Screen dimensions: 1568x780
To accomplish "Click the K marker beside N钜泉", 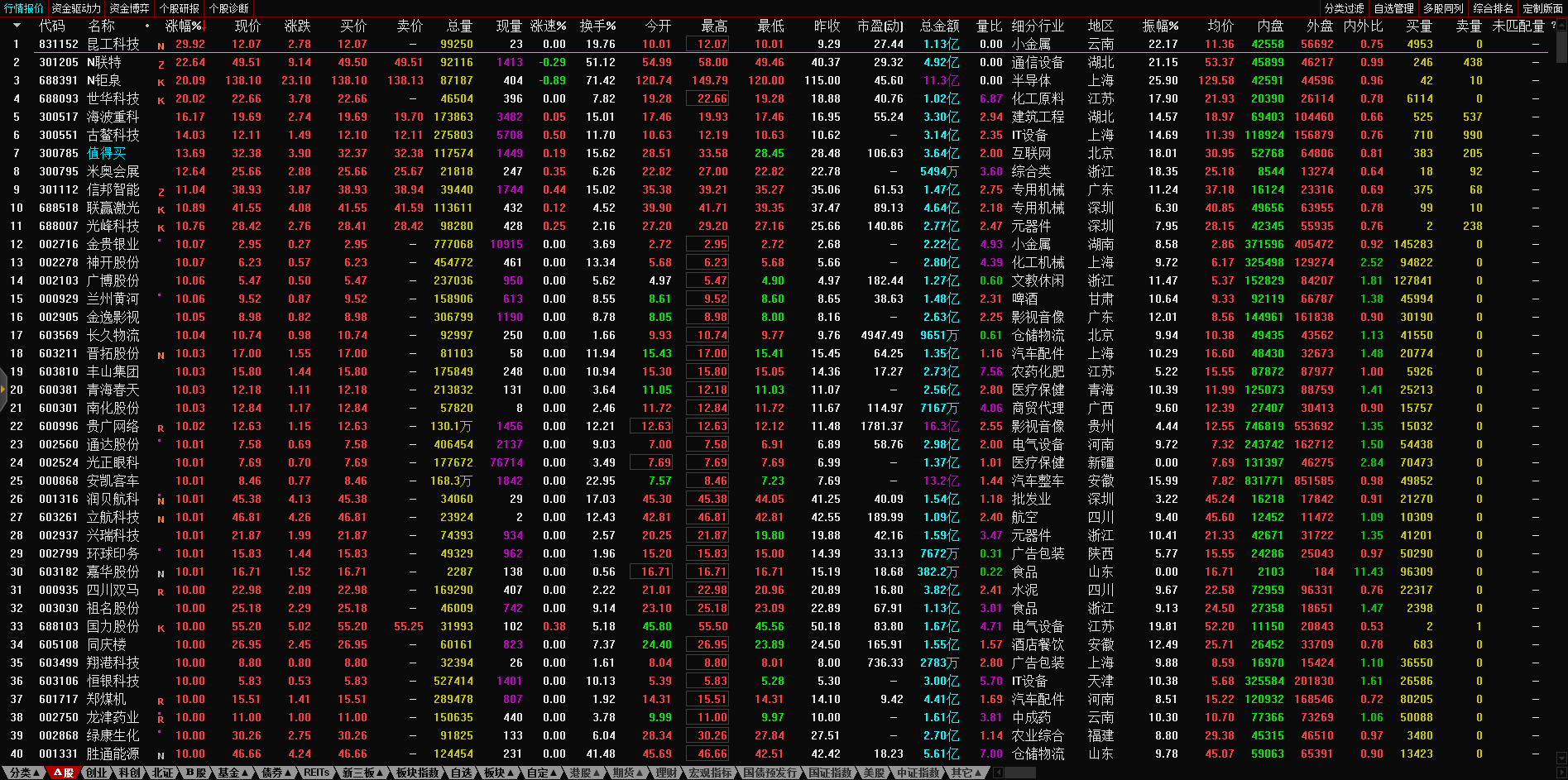I will [161, 83].
